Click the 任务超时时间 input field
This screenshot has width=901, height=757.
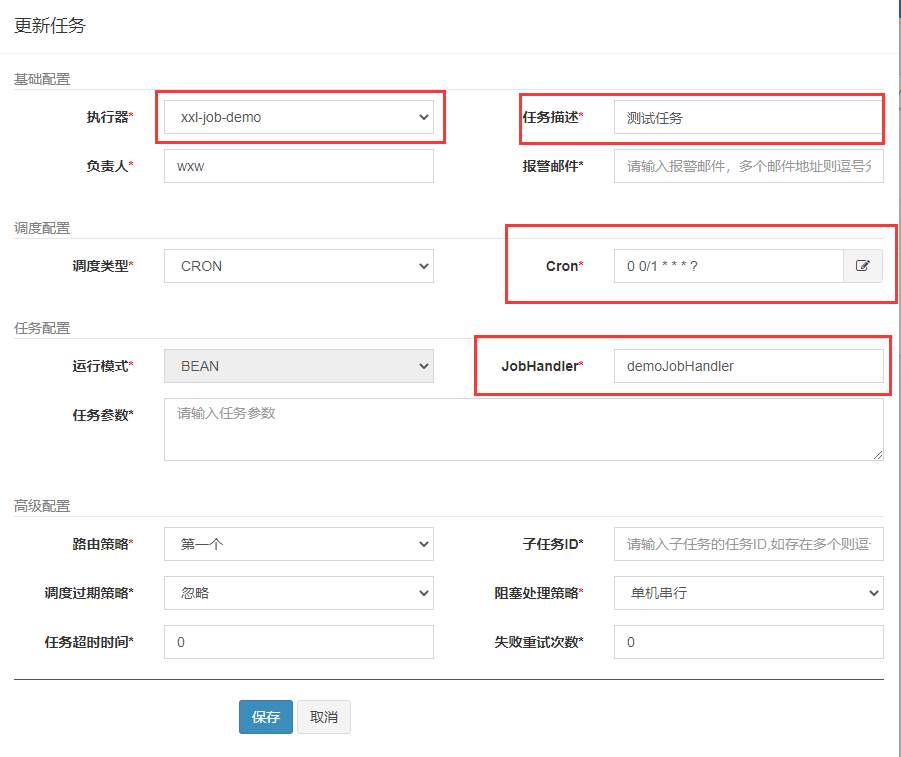(x=299, y=642)
